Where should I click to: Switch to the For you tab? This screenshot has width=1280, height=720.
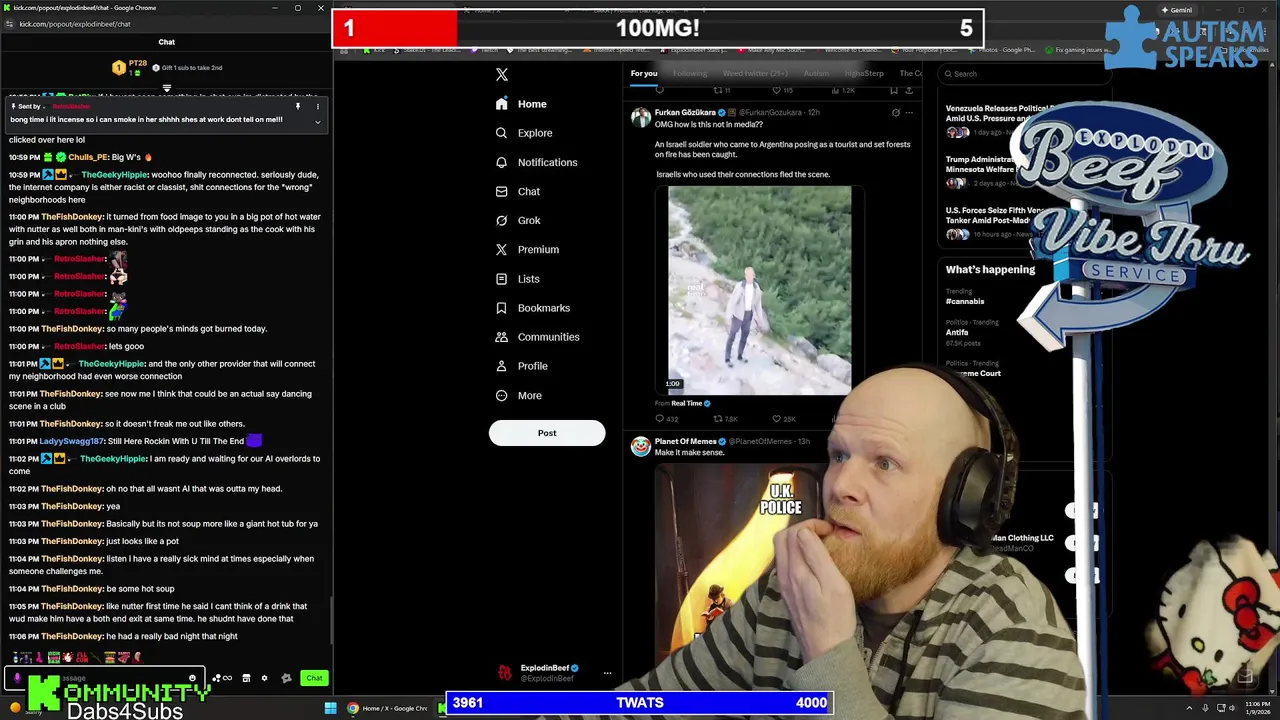[644, 73]
